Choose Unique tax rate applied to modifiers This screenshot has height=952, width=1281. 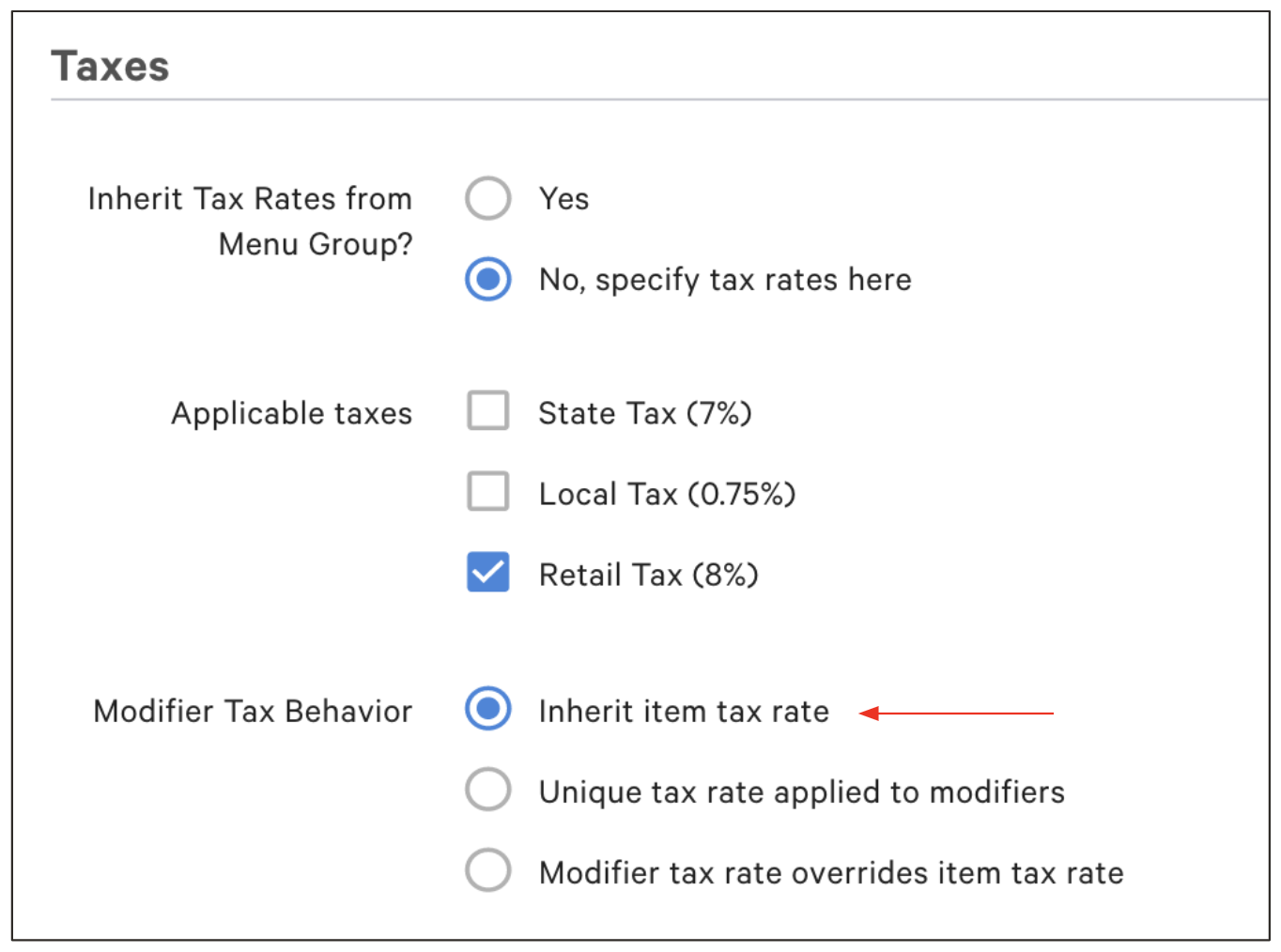coord(487,791)
